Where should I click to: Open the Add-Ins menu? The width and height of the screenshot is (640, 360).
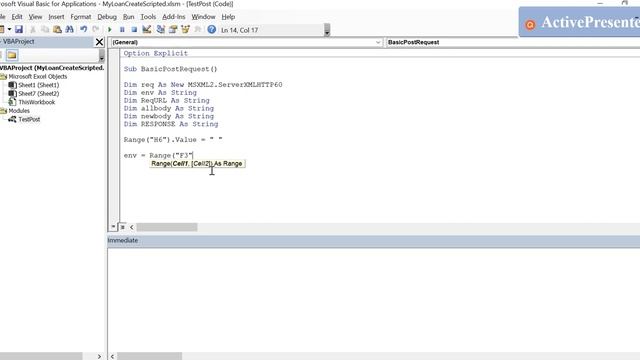[173, 17]
